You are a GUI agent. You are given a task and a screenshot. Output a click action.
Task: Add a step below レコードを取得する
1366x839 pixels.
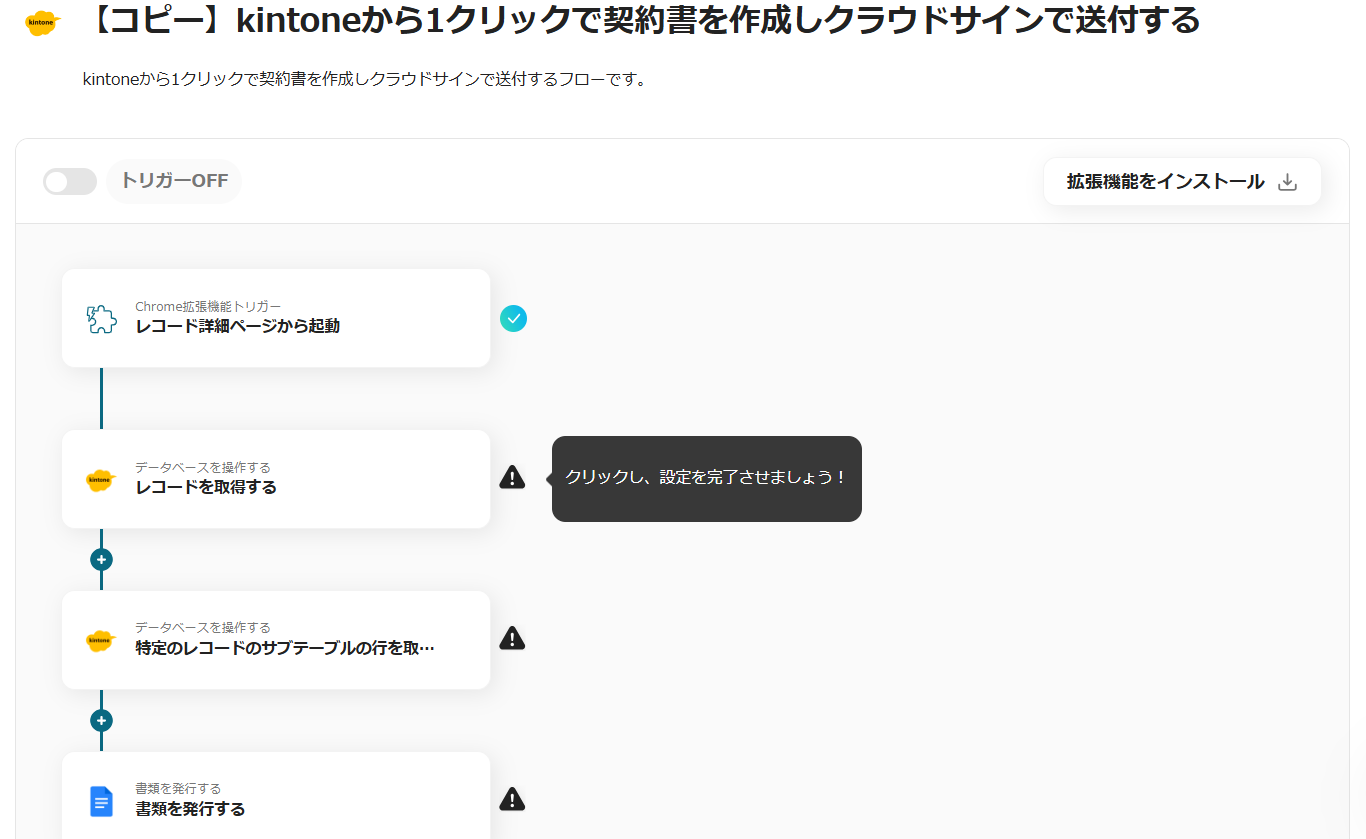point(101,560)
